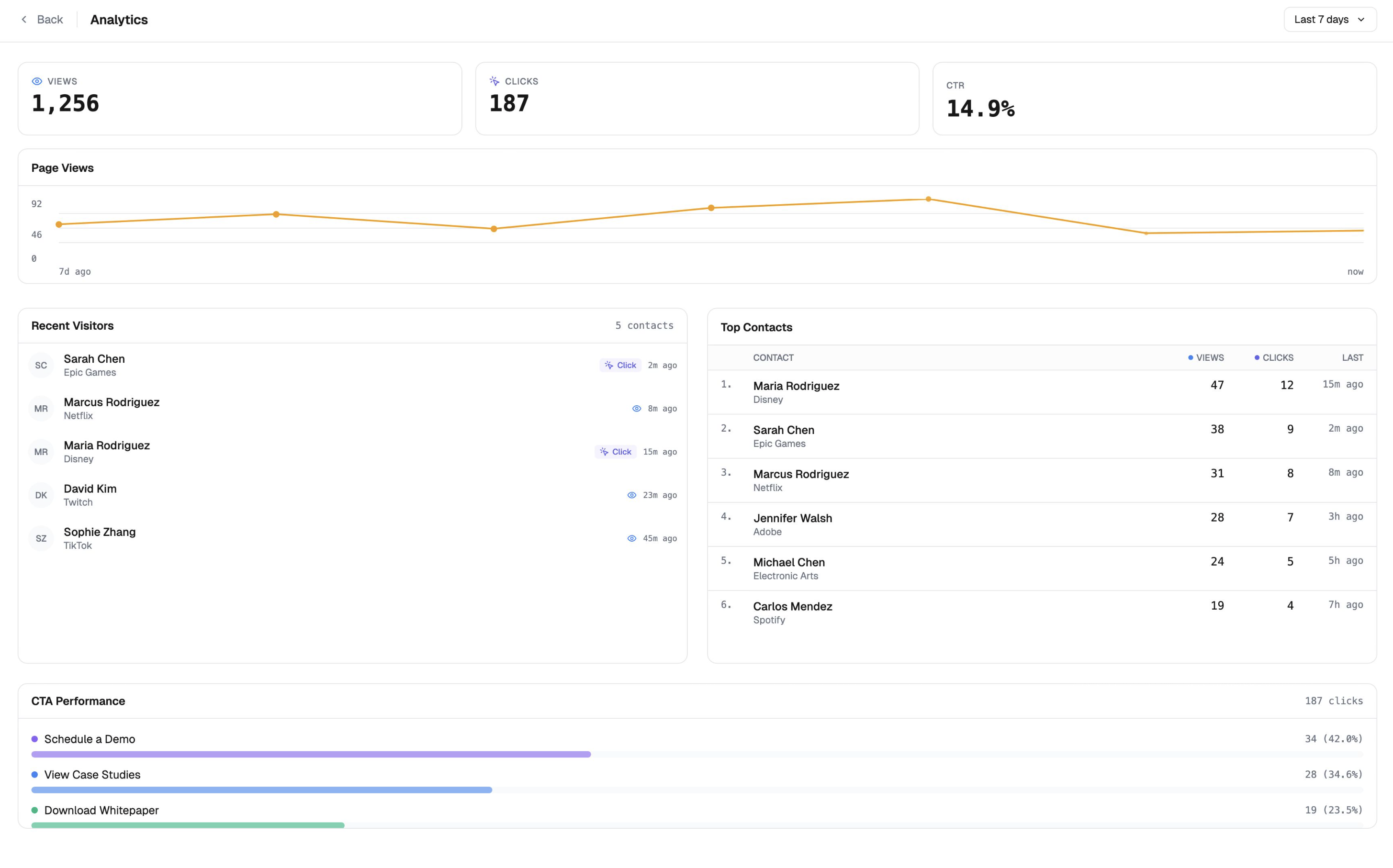This screenshot has height=868, width=1393.
Task: Click Sarah Chen's SC avatar
Action: pyautogui.click(x=41, y=365)
